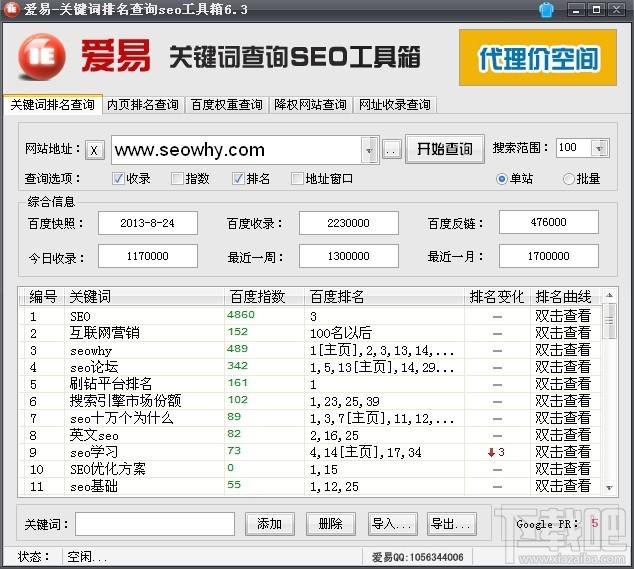Select the 英文seo keyword row
Screen dimensions: 634x569
[310, 435]
